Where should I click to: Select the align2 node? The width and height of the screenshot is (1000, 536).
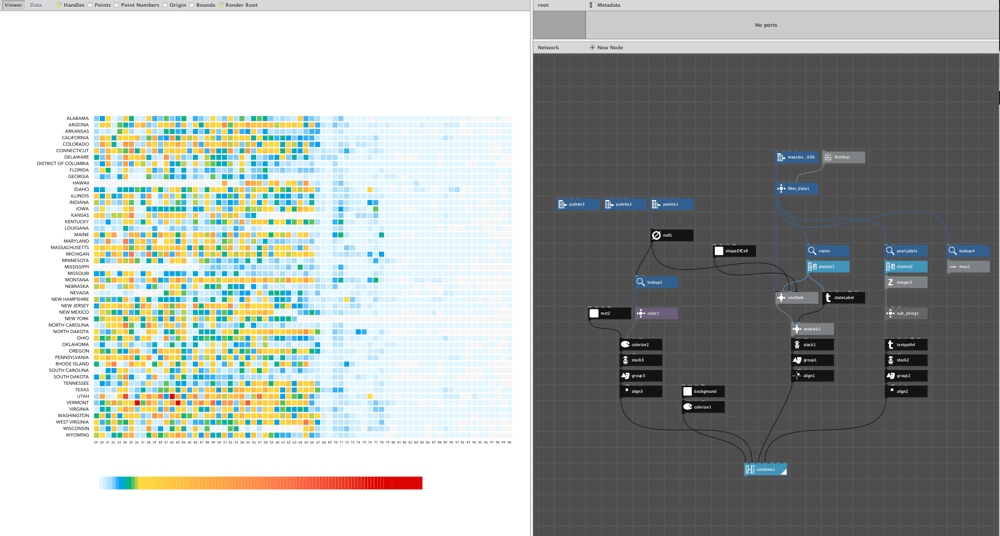(x=906, y=392)
